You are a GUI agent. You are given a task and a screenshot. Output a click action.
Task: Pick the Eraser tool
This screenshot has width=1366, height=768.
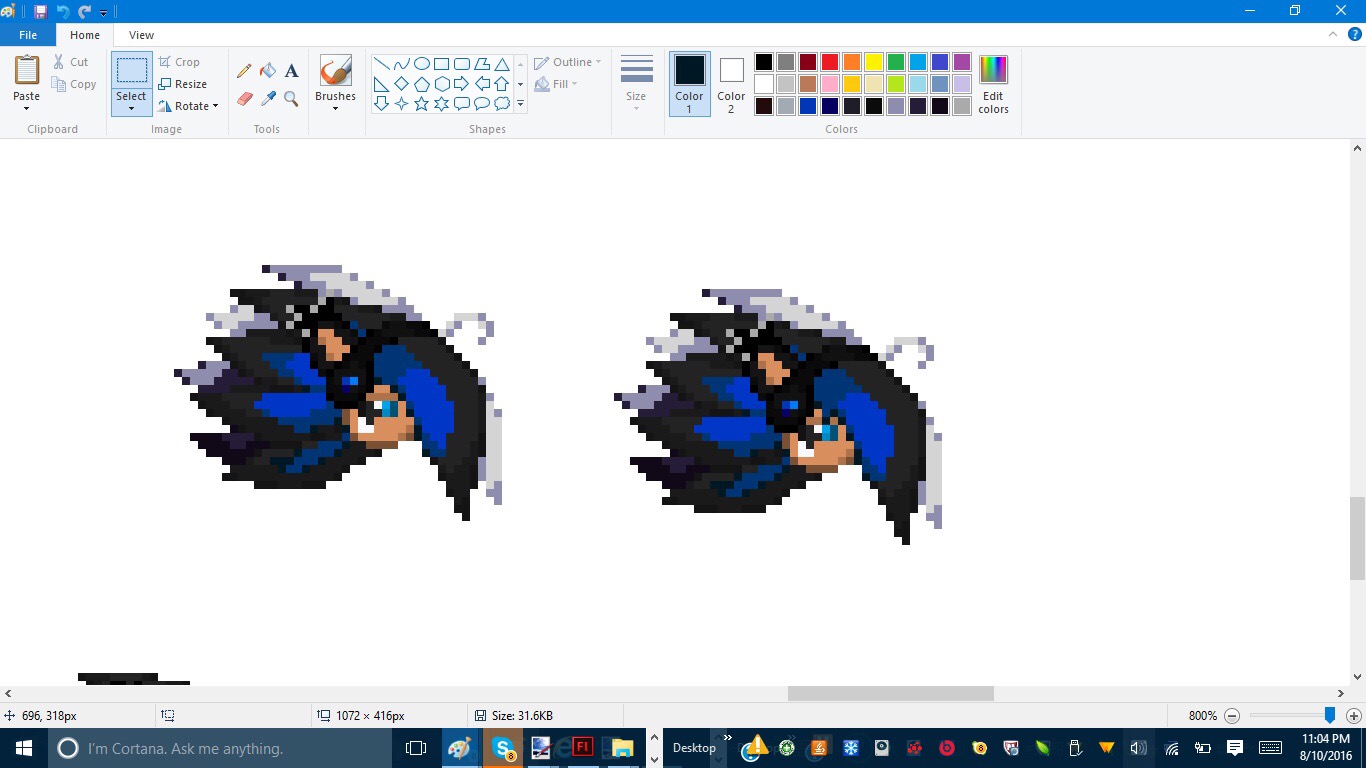click(244, 98)
